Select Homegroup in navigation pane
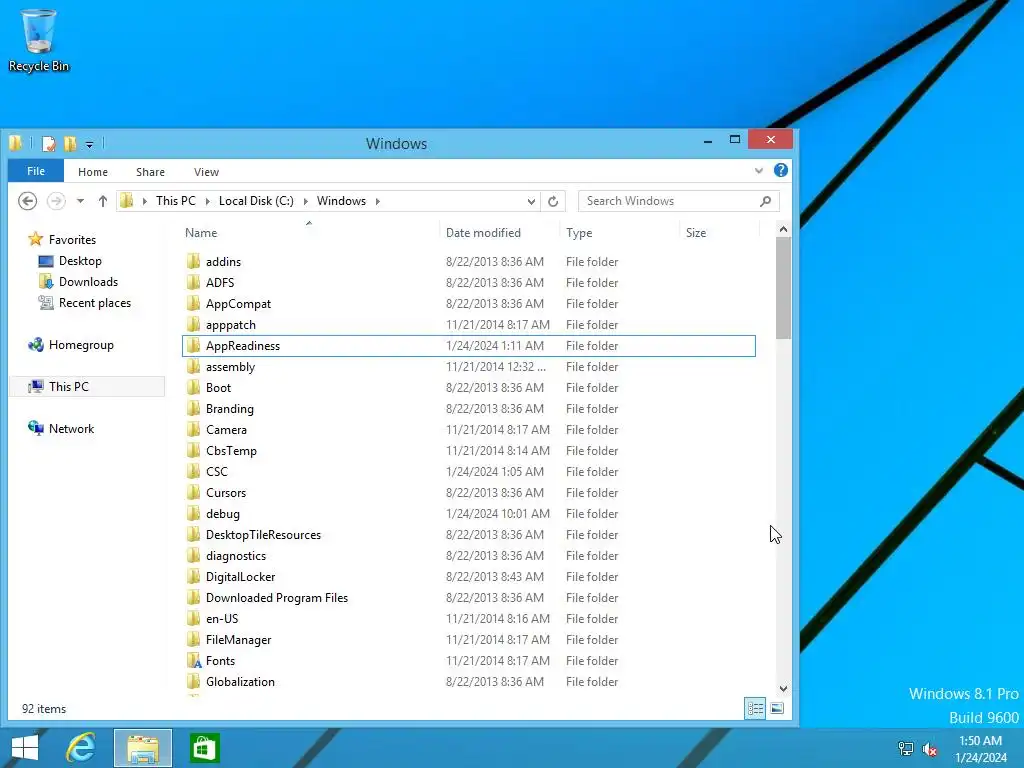 point(71,345)
